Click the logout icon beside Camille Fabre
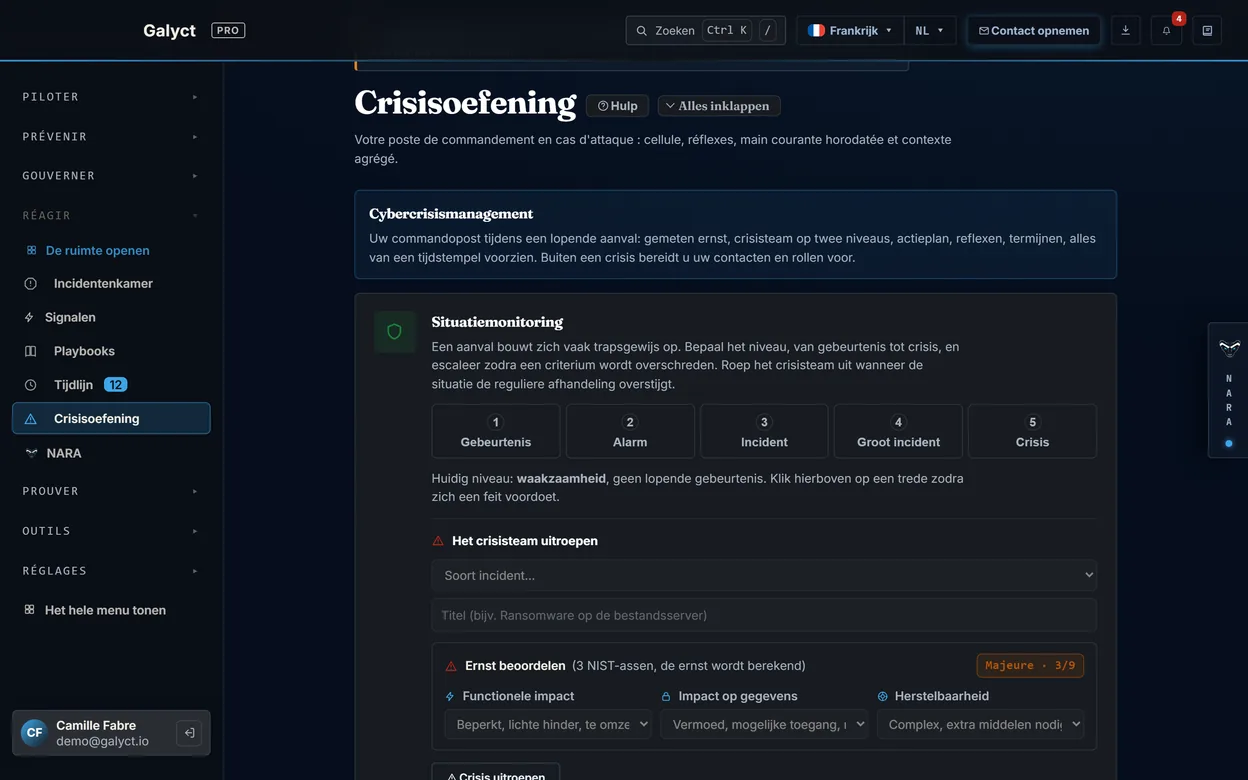Viewport: 1248px width, 780px height. click(x=188, y=733)
